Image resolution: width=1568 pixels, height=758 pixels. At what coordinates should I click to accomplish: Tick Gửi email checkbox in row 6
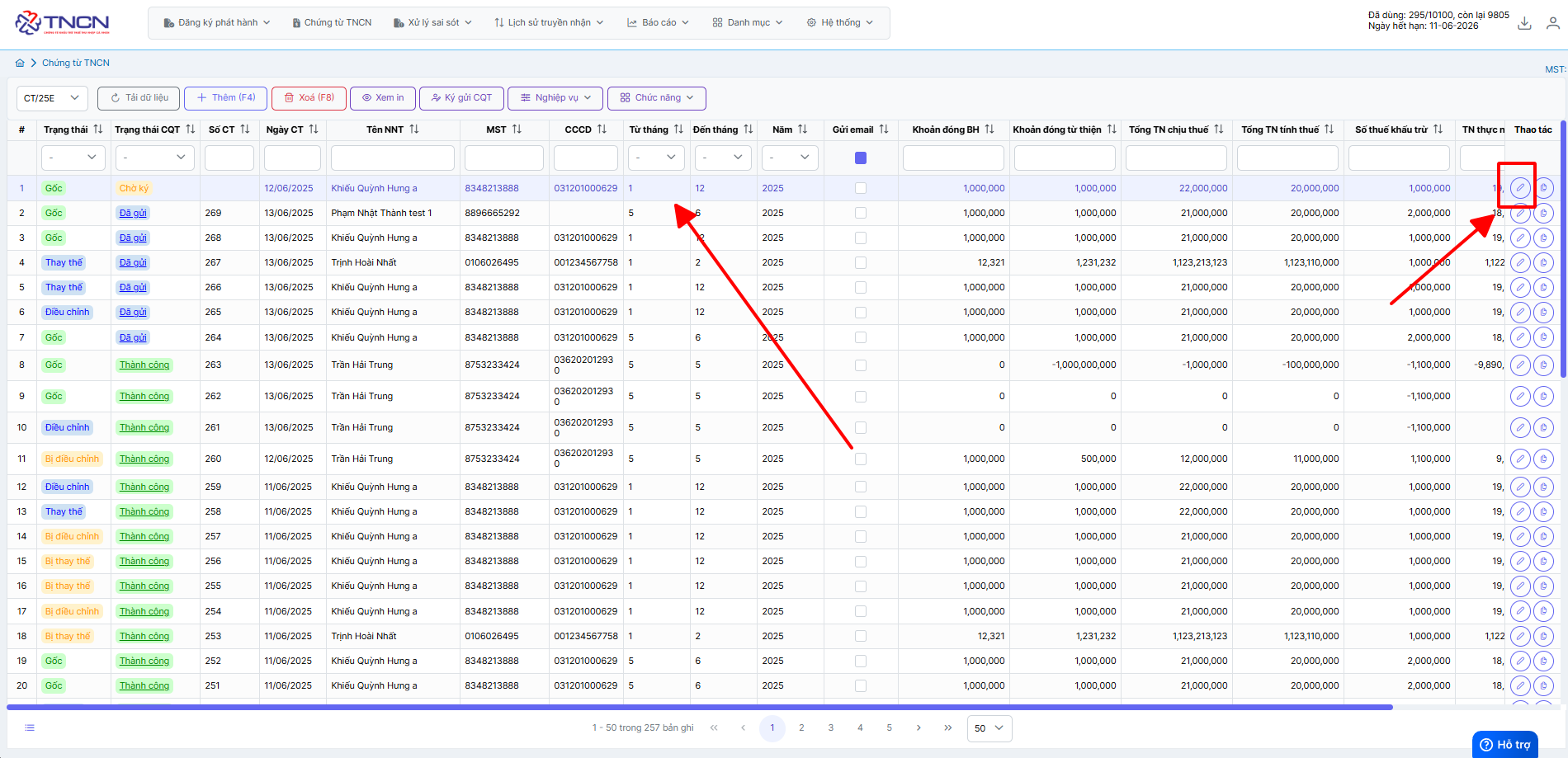[x=861, y=313]
